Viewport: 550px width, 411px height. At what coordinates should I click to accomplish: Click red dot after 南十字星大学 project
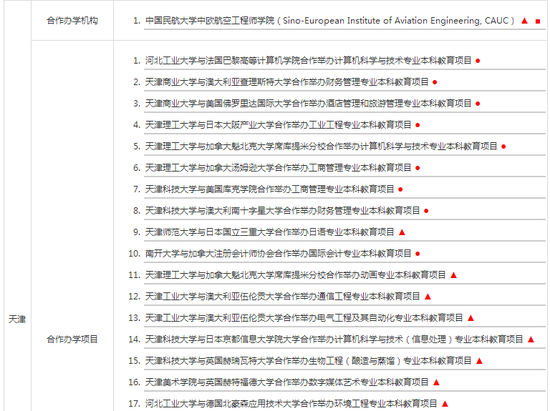click(426, 211)
